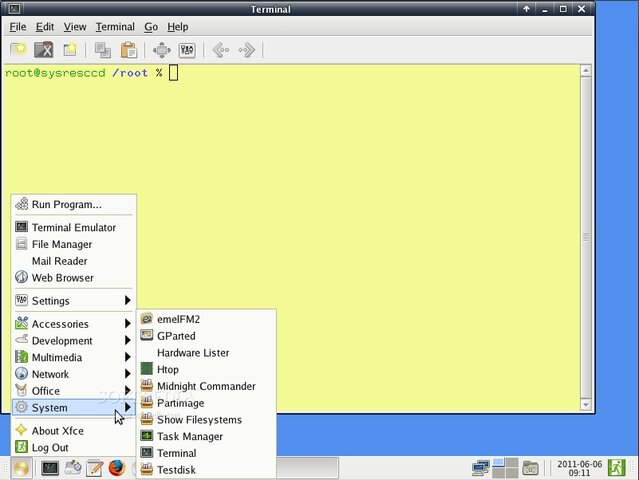Screen dimensions: 639x480
Task: Open the View menu
Action: (x=75, y=27)
